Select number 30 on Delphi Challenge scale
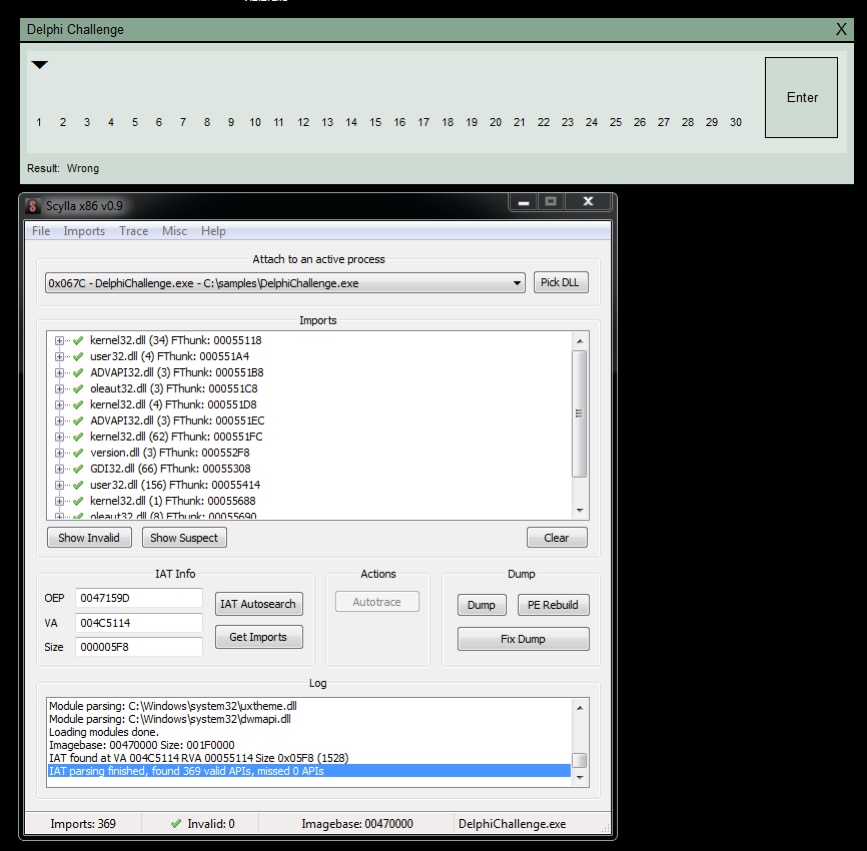This screenshot has height=851, width=867. (x=735, y=122)
